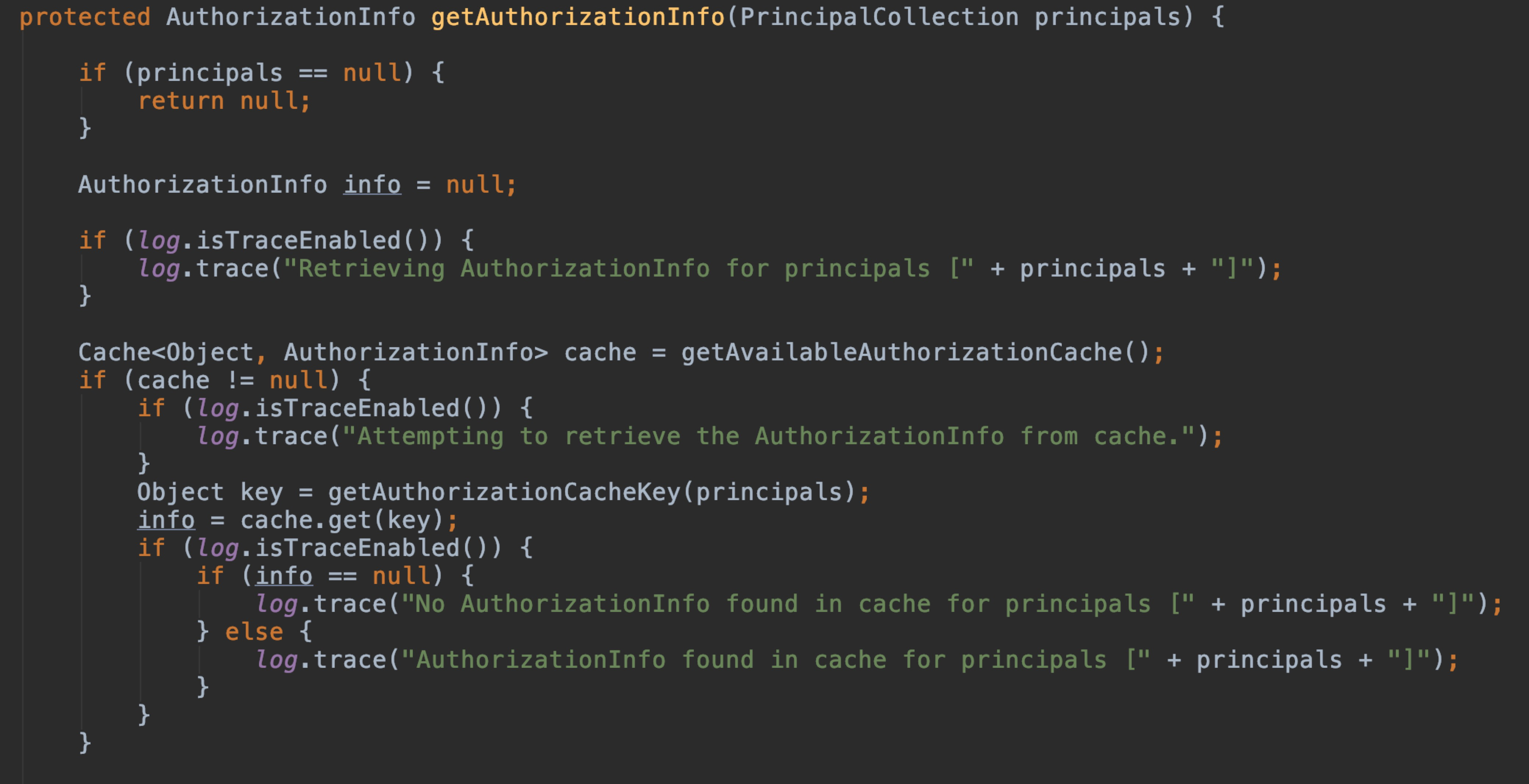1529x784 pixels.
Task: Click the PrincipalCollection parameter type
Action: [x=880, y=17]
